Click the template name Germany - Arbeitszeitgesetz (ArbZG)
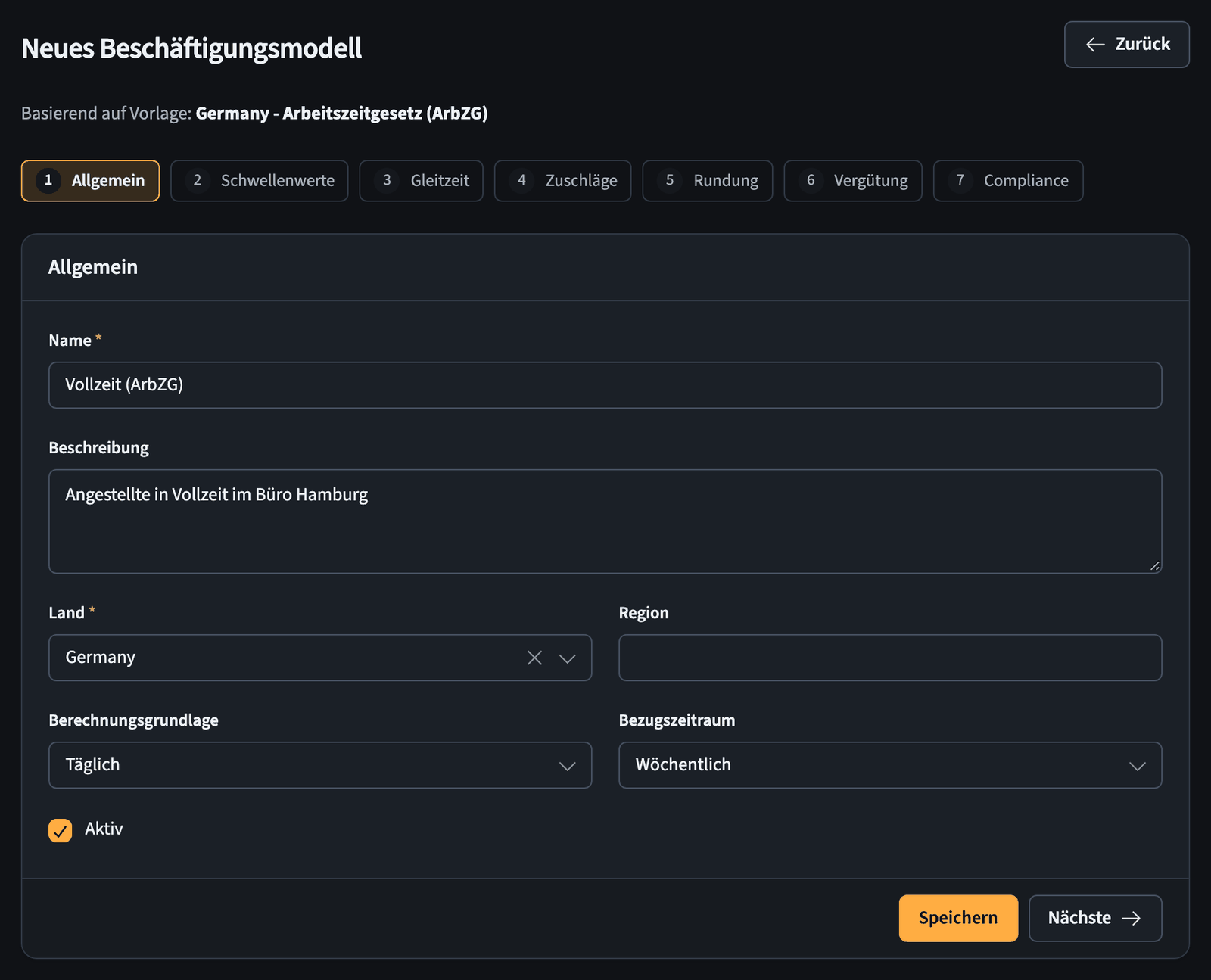 (x=341, y=114)
